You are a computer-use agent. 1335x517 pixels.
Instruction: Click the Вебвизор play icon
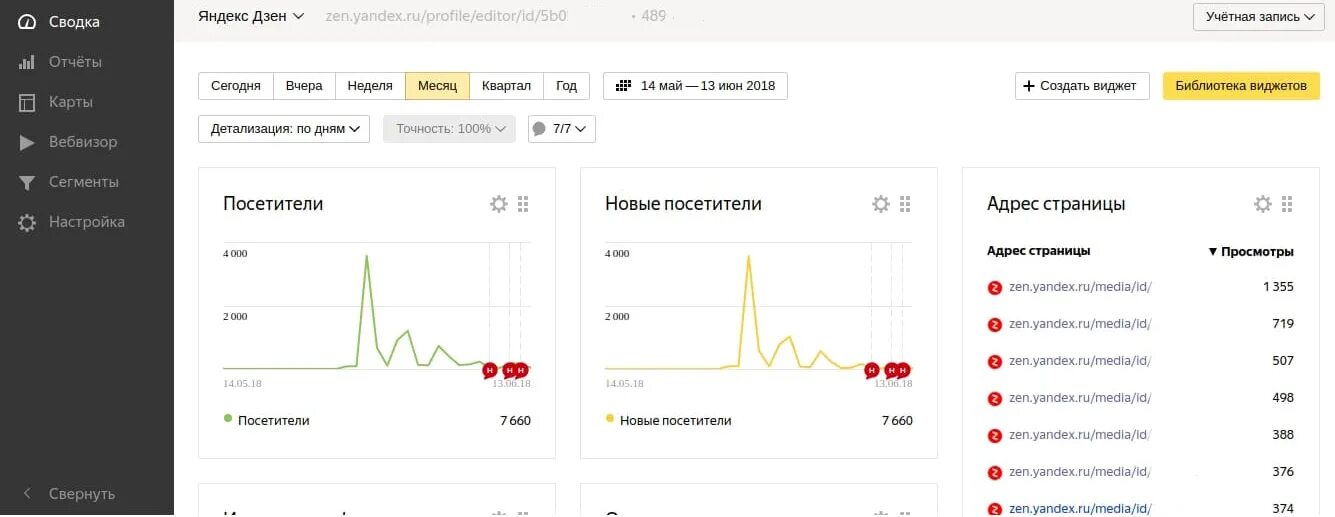point(27,142)
